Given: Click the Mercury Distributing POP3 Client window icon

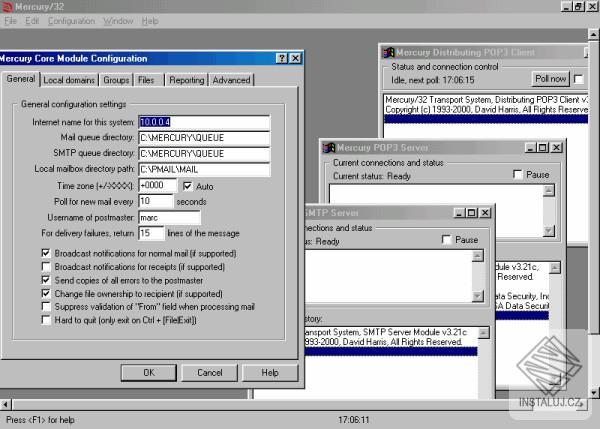Looking at the screenshot, I should coord(389,52).
